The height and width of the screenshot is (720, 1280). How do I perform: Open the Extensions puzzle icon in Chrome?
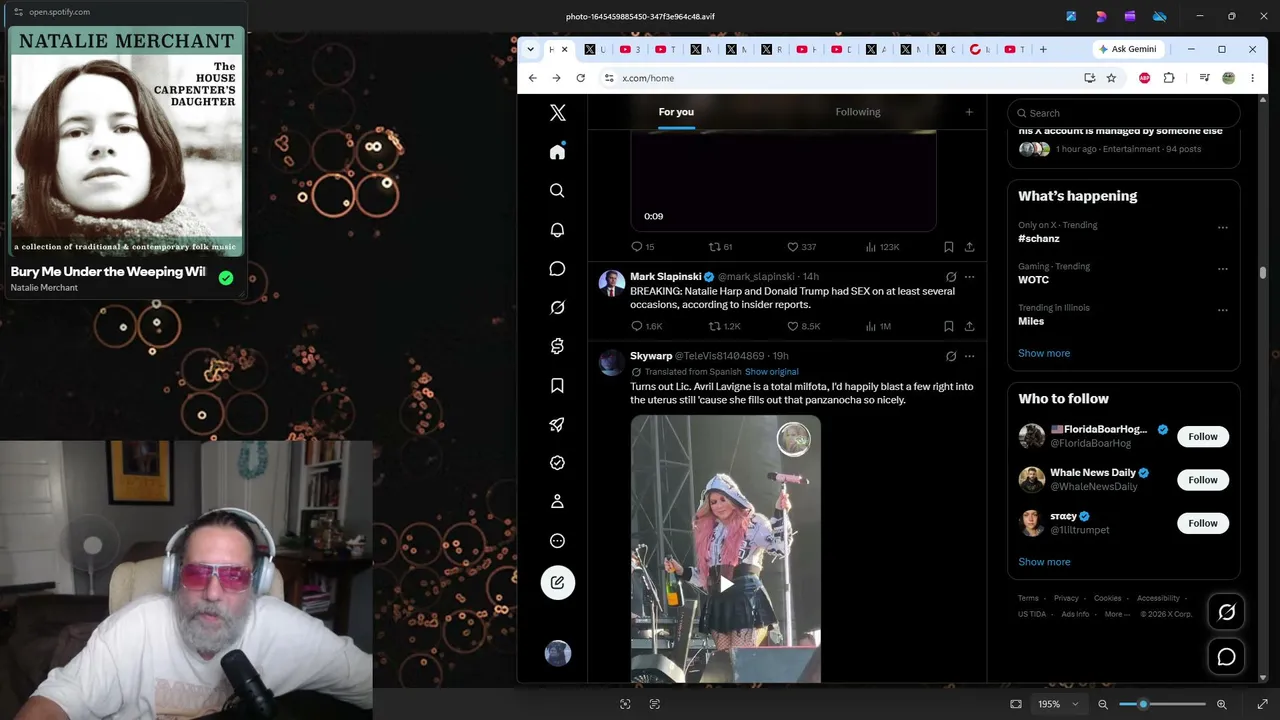point(1169,78)
